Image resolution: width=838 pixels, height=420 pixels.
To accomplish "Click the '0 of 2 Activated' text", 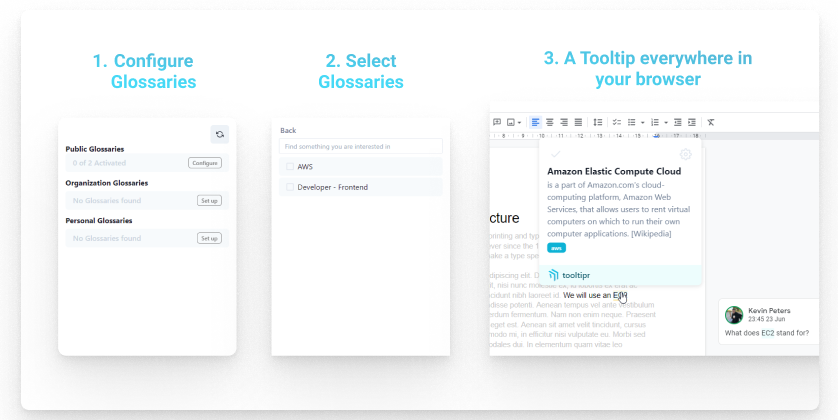I will [x=99, y=163].
